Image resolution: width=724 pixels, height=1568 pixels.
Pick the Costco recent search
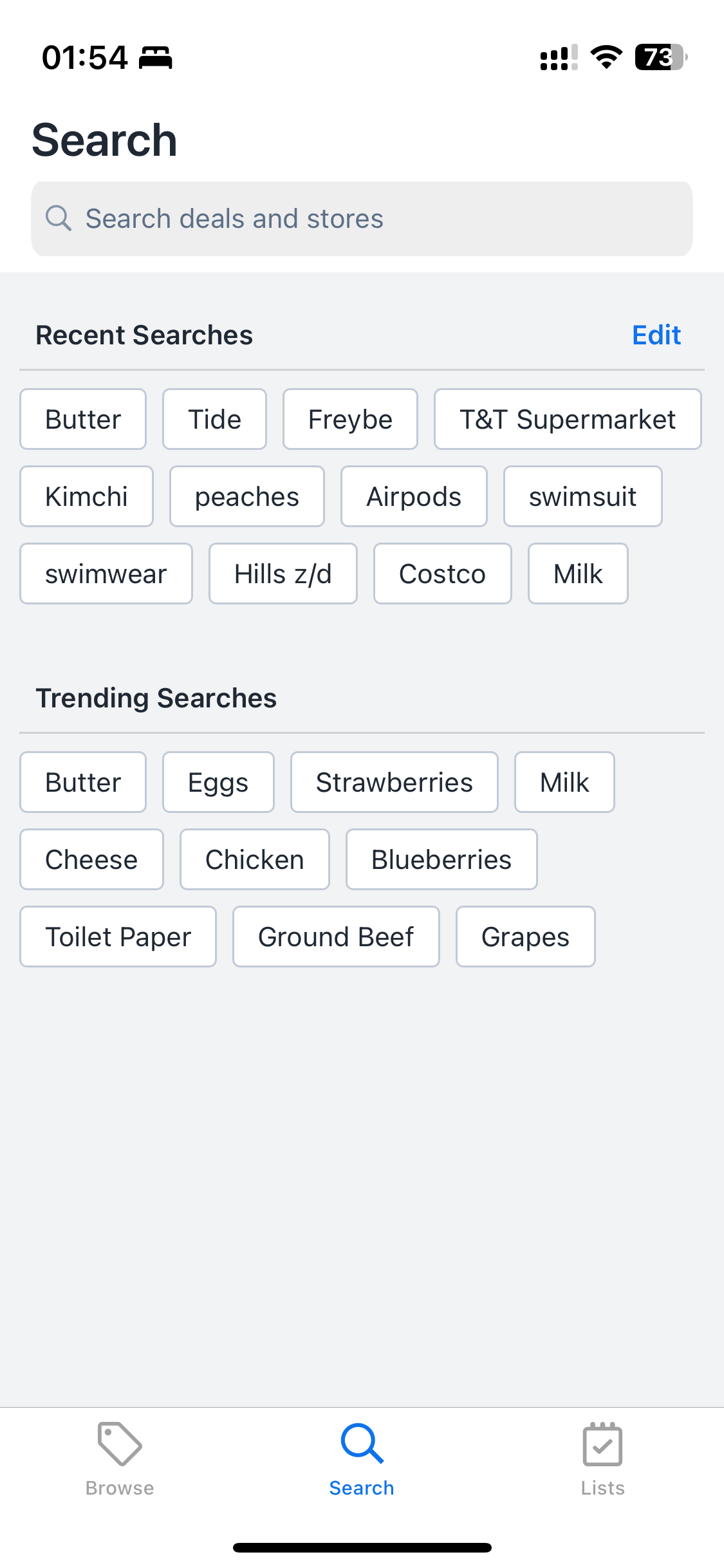tap(443, 574)
